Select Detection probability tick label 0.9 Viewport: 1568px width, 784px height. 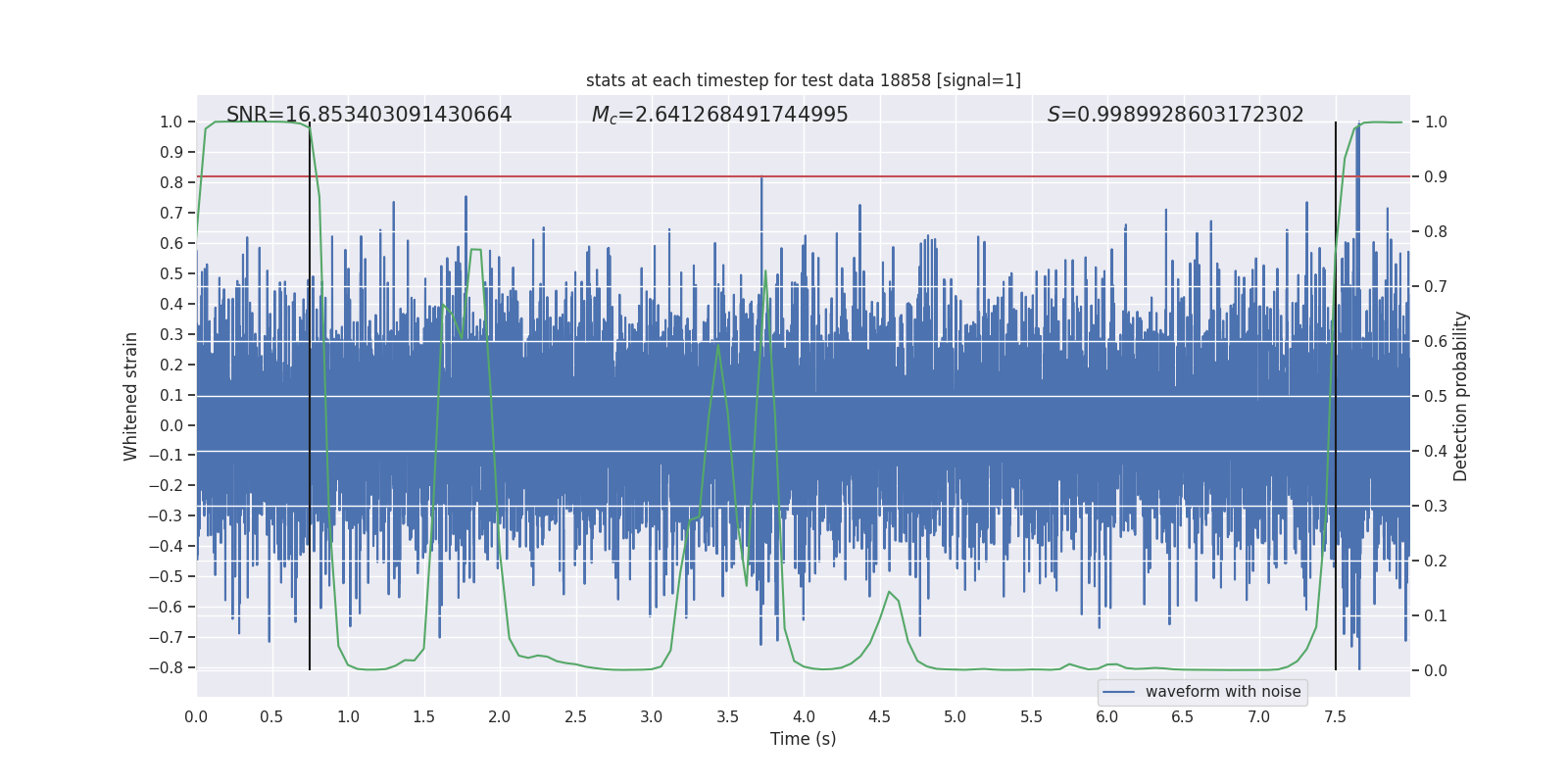[1436, 177]
